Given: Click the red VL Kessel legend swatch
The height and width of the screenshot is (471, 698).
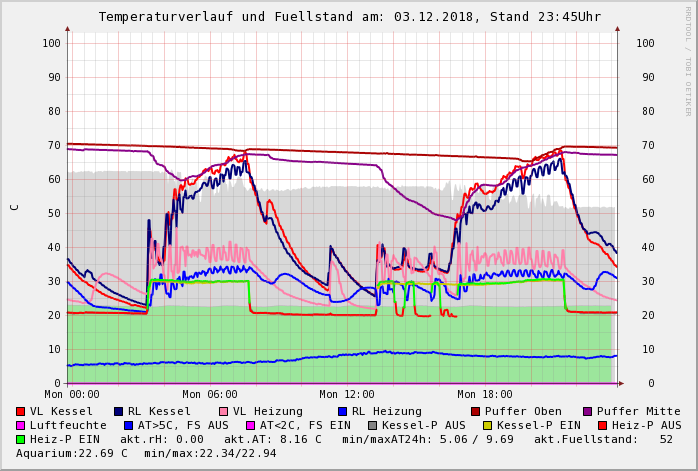Looking at the screenshot, I should pyautogui.click(x=20, y=411).
